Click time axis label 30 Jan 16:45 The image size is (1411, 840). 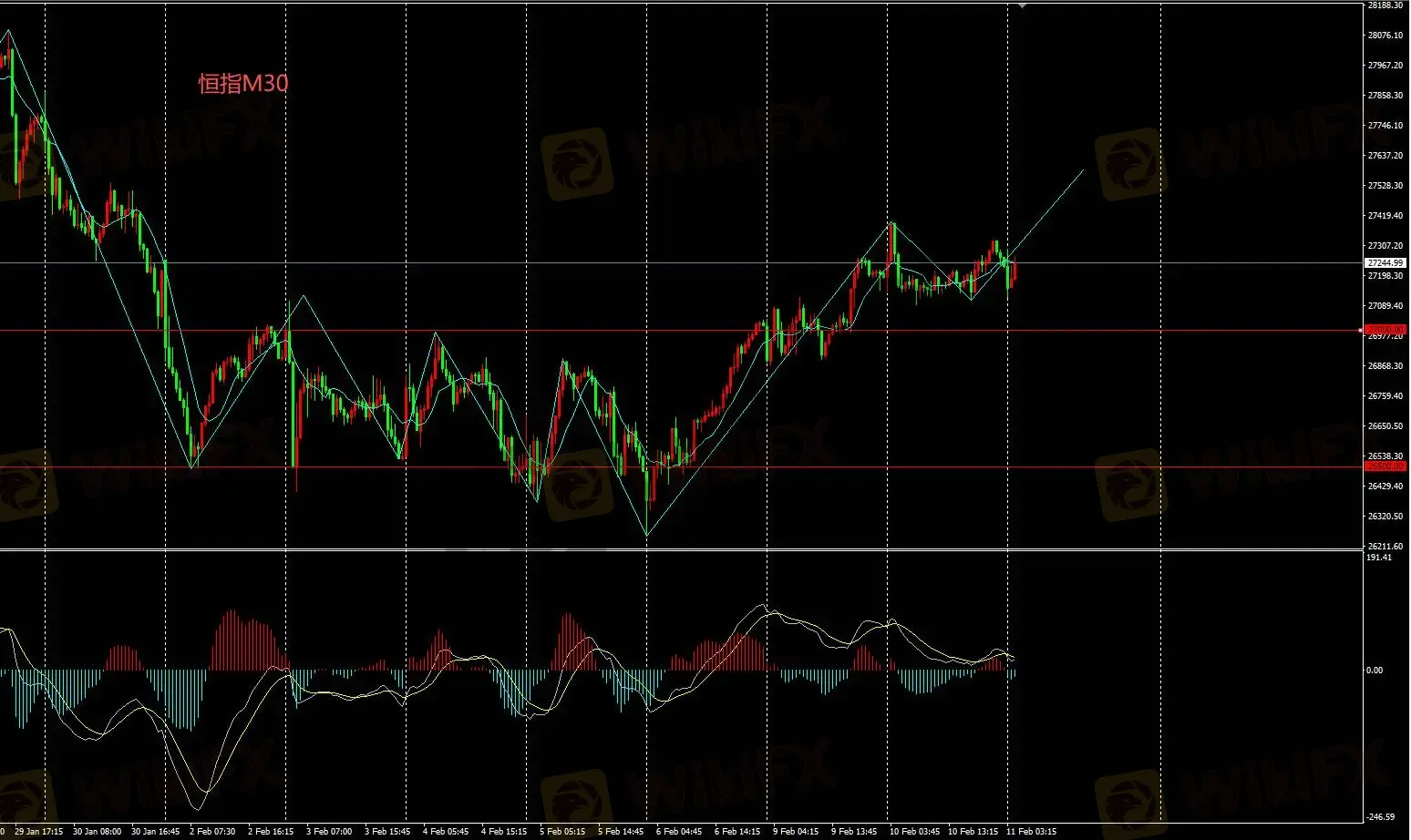pos(156,832)
